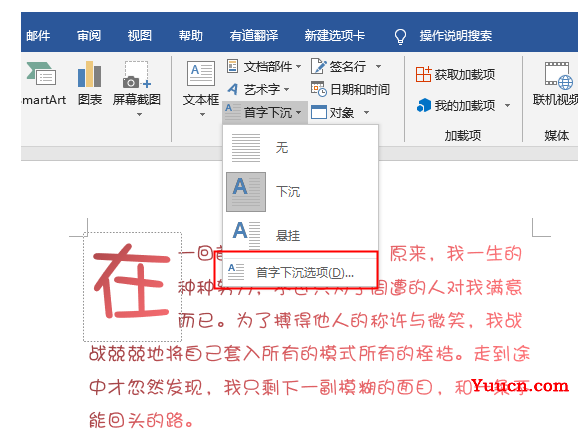Screen dimensions: 581x440
Task: Click the 联机视频 online video icon
Action: [558, 76]
